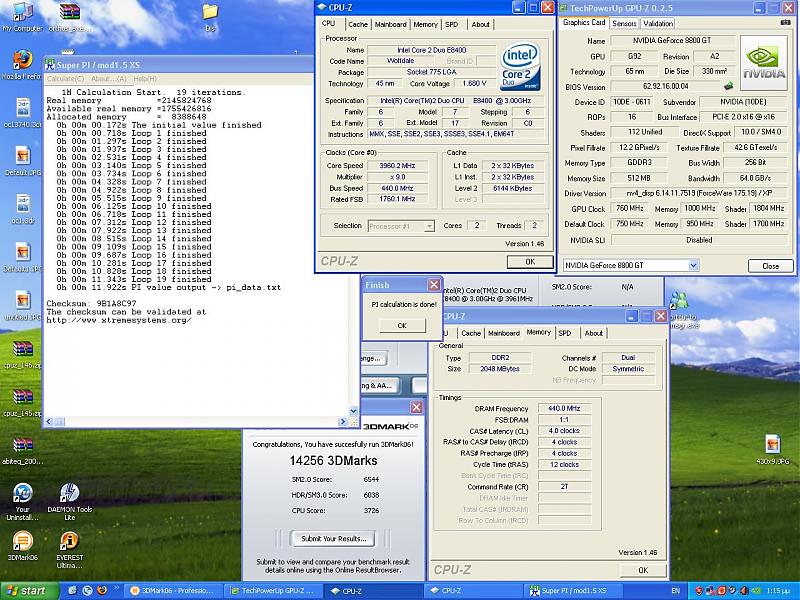Click Close button in GPU-Z window
800x600 pixels.
pyautogui.click(x=770, y=266)
